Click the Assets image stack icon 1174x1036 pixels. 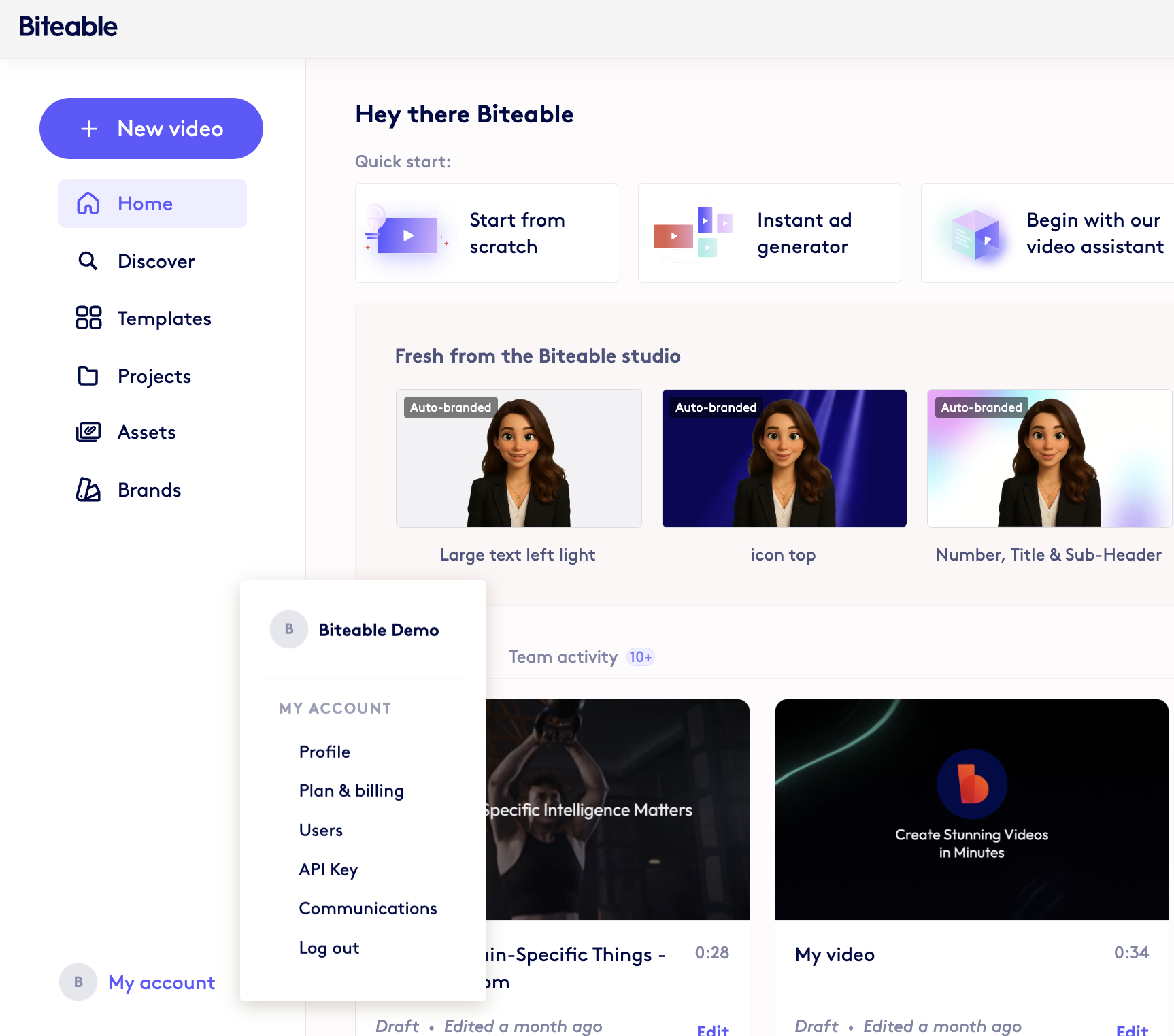click(88, 432)
